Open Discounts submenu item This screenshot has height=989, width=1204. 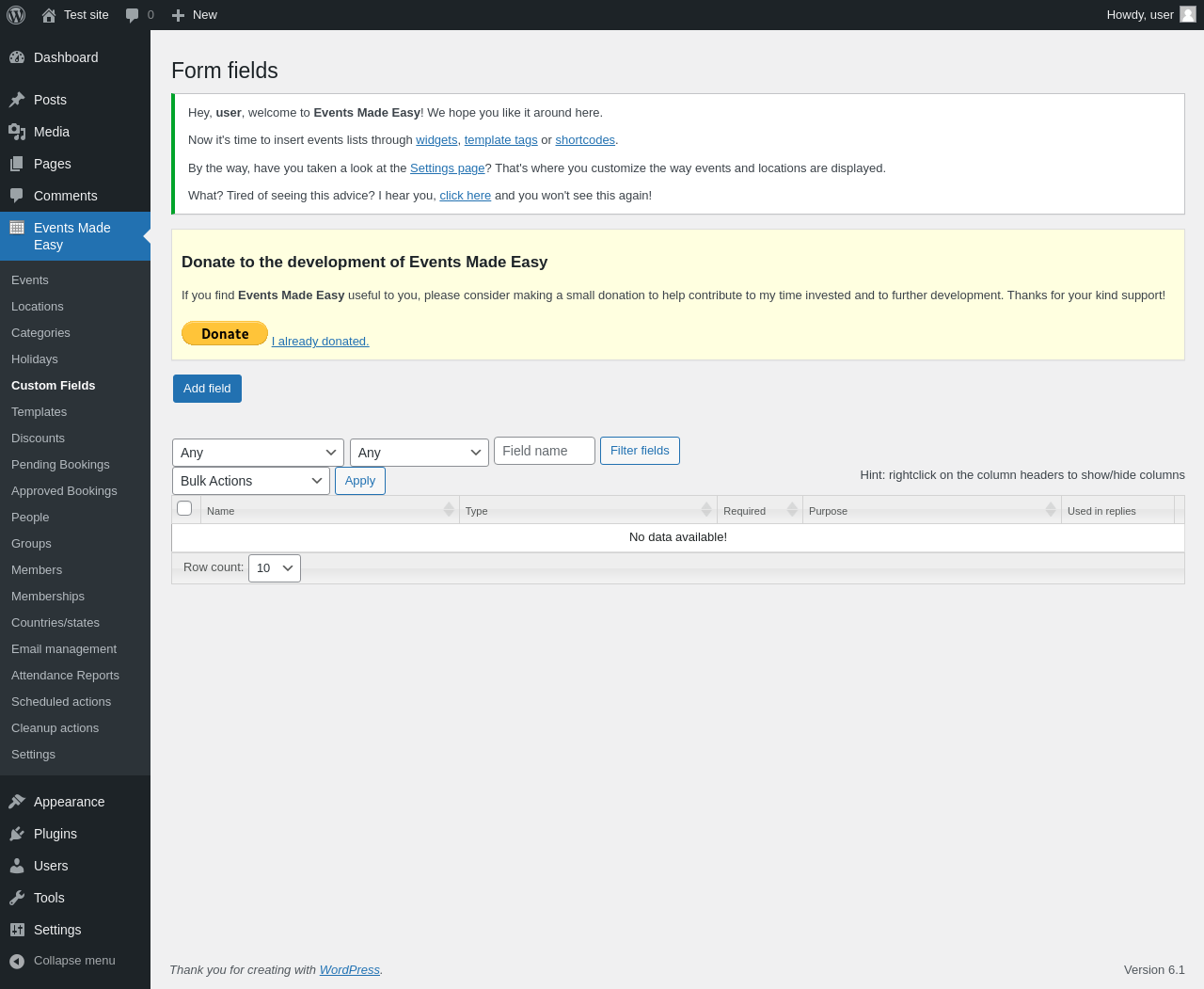[x=38, y=439]
